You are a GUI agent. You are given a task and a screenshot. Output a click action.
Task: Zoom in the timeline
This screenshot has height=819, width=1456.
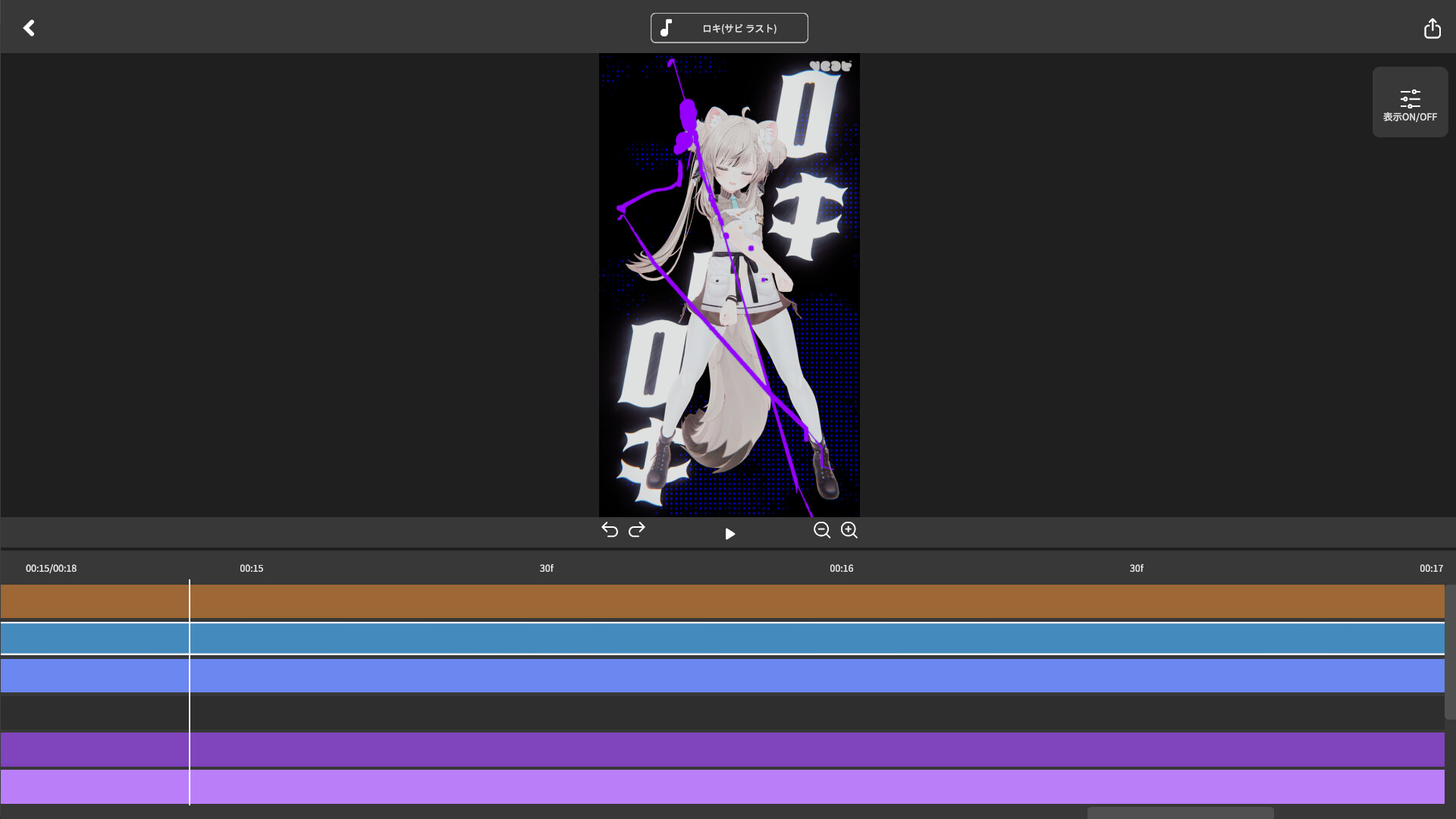(849, 530)
